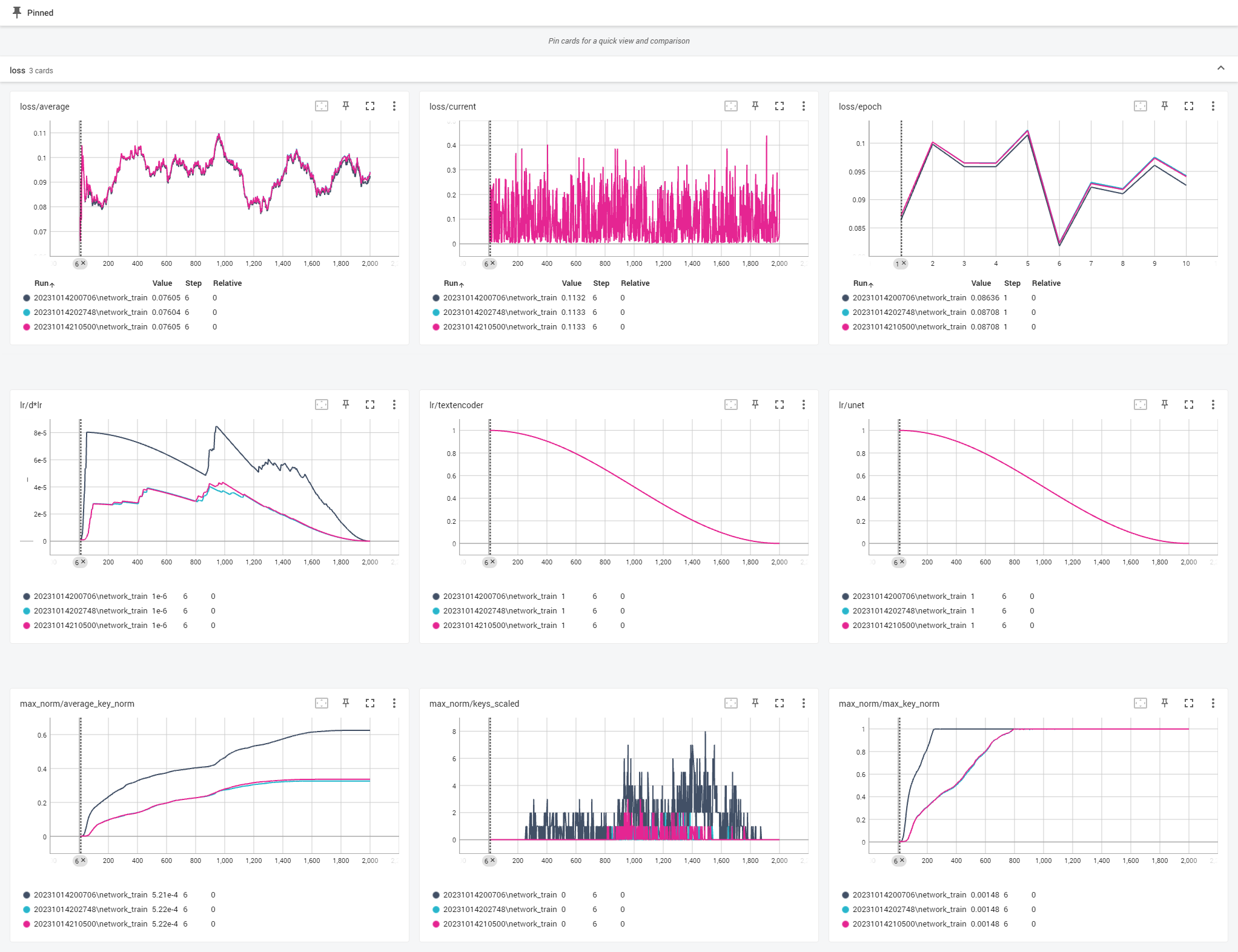Screen dimensions: 1238x952
Task: Collapse the loss card group chevron
Action: coord(1221,68)
